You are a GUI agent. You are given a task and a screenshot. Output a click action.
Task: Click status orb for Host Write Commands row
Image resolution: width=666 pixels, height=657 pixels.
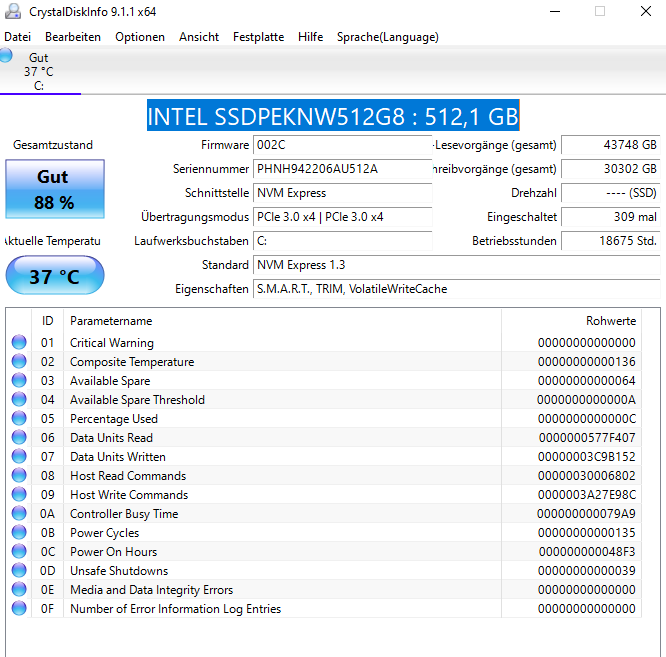[19, 494]
